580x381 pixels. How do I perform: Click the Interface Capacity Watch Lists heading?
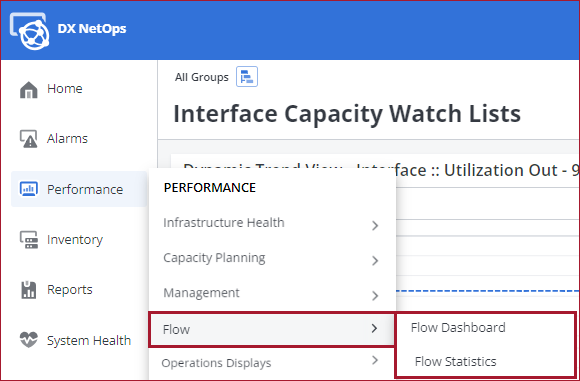347,114
